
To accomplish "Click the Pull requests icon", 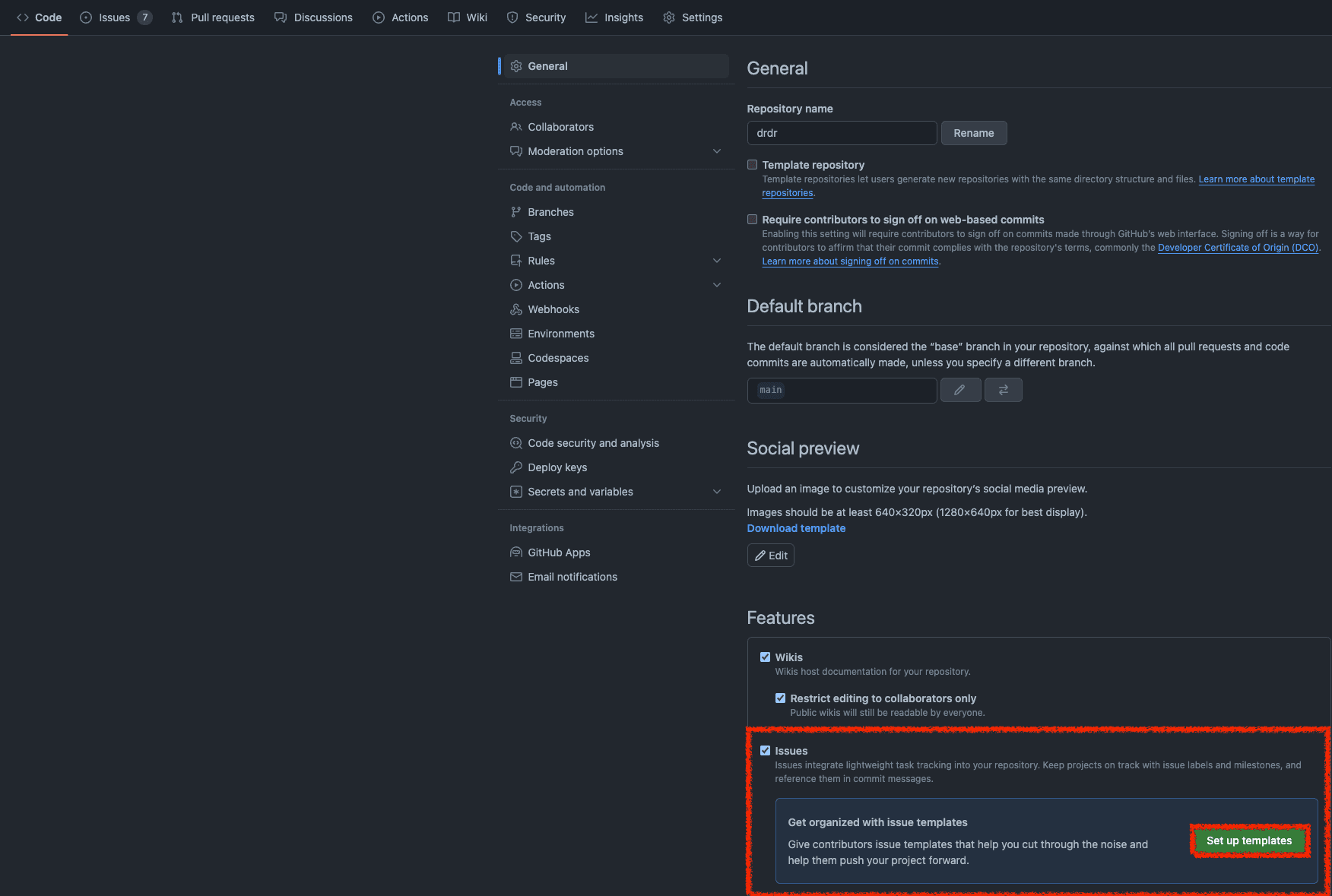I will coord(177,17).
